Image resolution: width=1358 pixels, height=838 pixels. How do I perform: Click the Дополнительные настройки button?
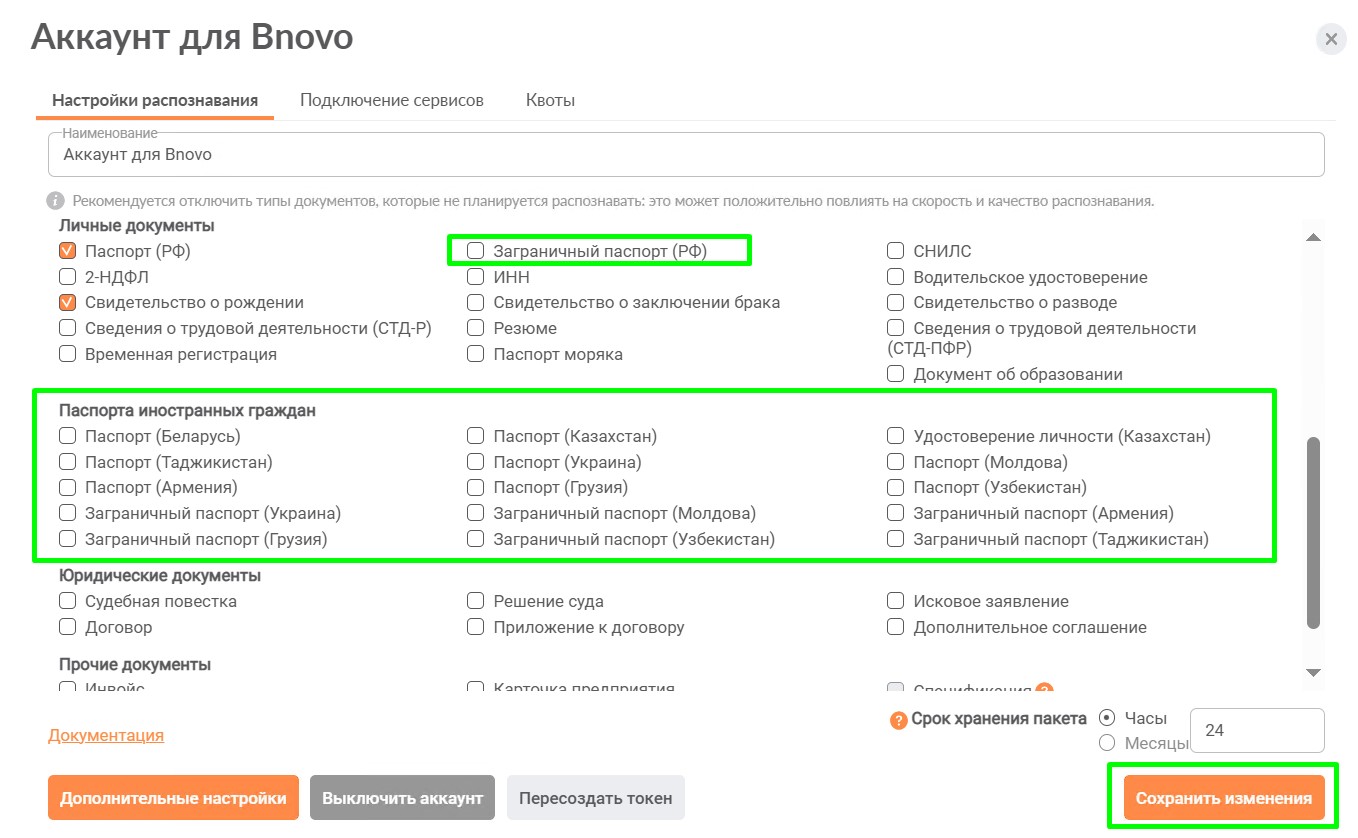point(173,798)
